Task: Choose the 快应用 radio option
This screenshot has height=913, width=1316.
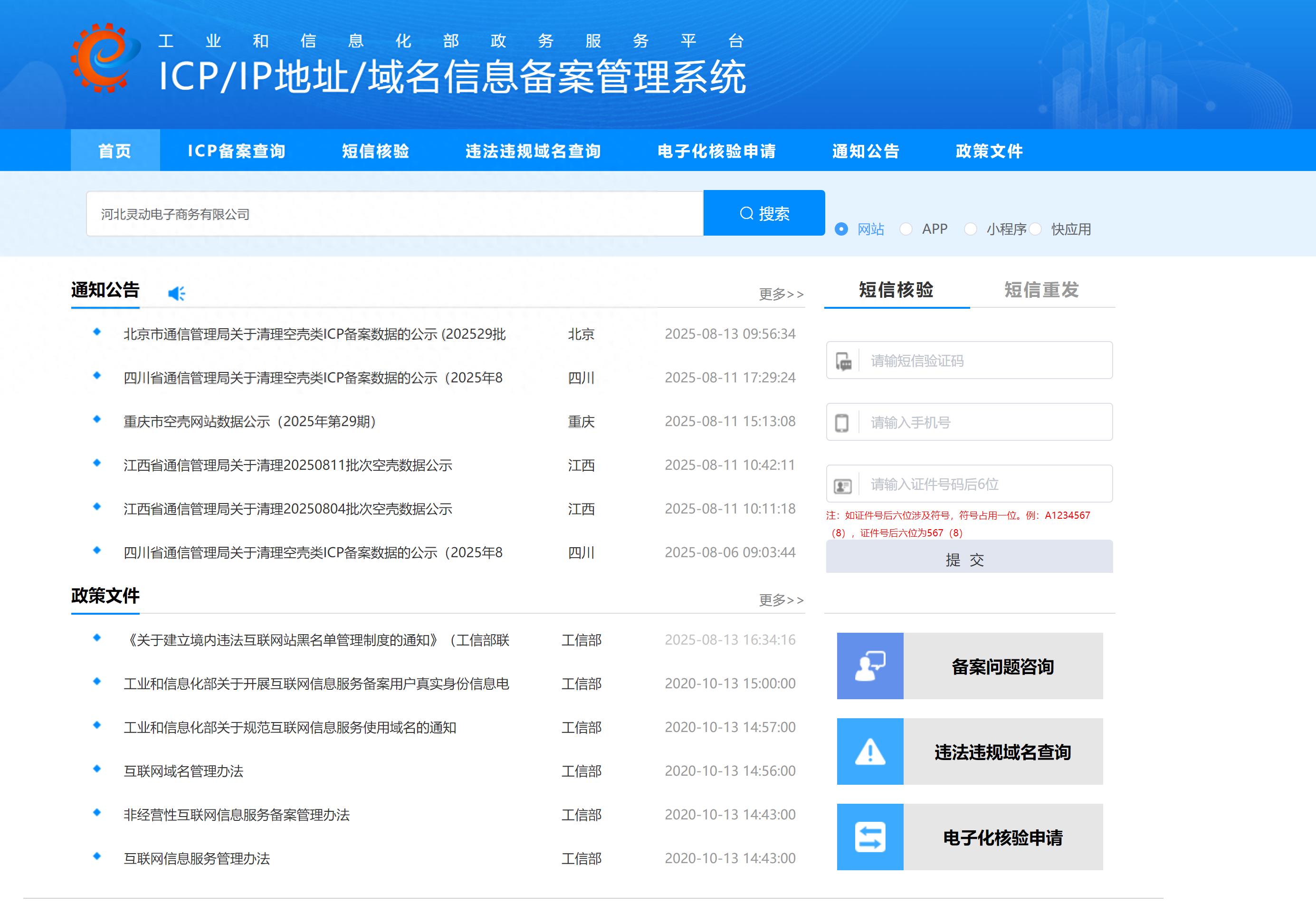Action: click(1035, 229)
